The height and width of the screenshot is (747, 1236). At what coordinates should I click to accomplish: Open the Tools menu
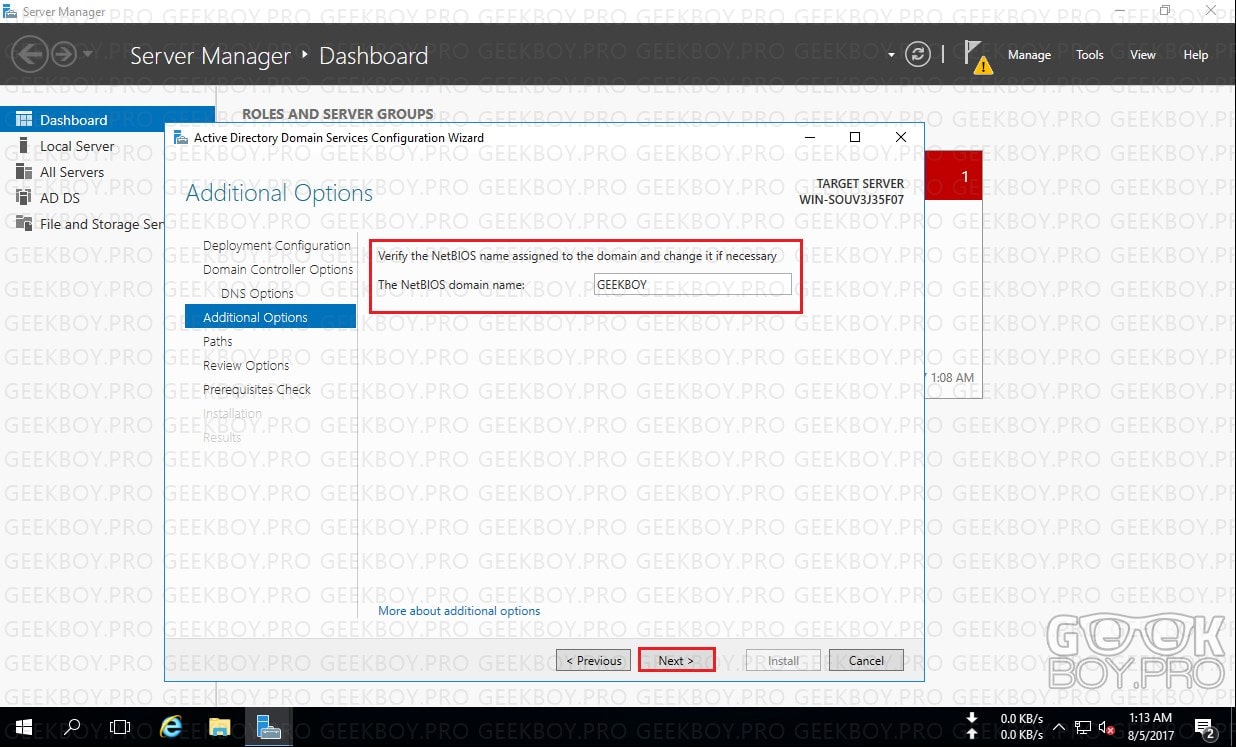[1090, 55]
